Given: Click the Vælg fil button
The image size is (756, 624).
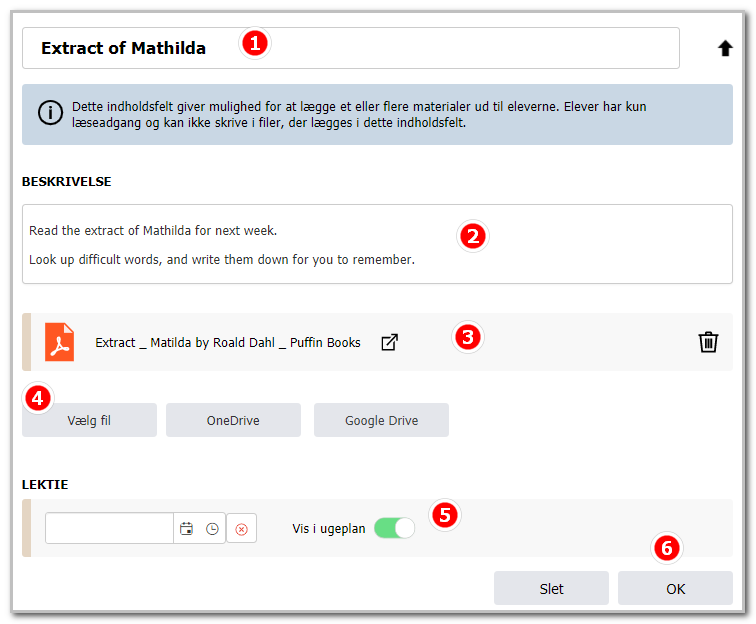Looking at the screenshot, I should pyautogui.click(x=89, y=420).
